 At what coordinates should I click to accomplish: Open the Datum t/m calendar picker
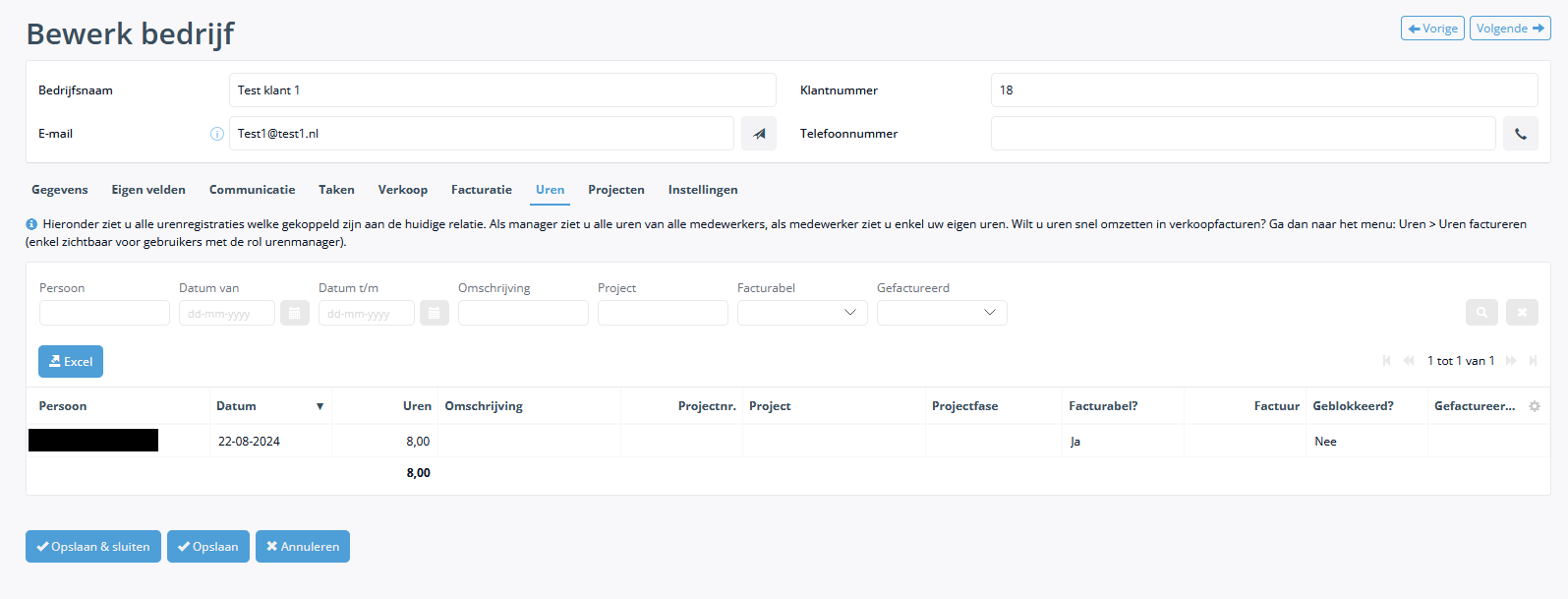pos(435,313)
